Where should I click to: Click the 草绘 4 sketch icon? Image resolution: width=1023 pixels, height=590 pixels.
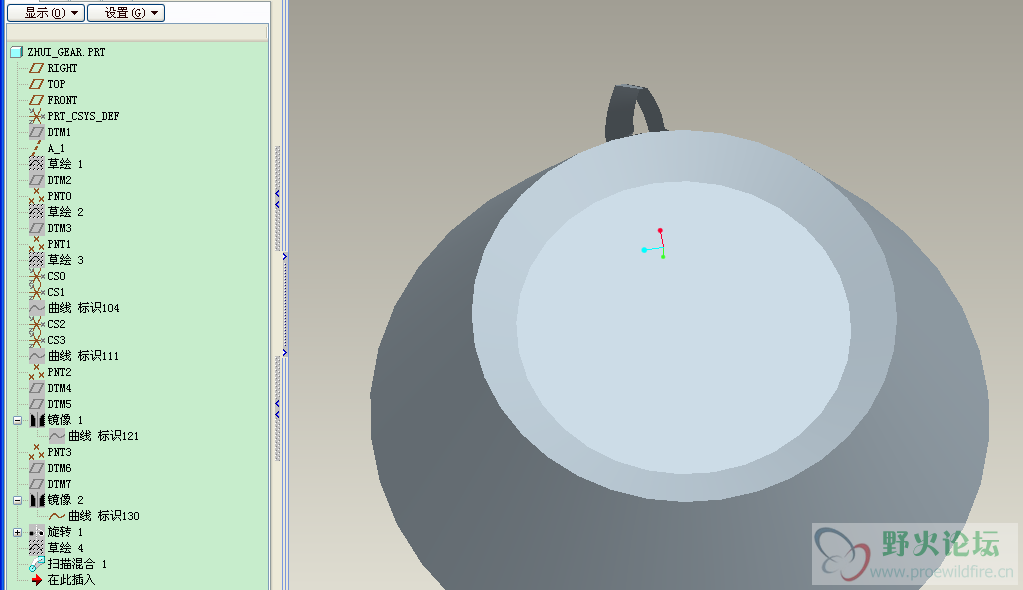pyautogui.click(x=37, y=548)
